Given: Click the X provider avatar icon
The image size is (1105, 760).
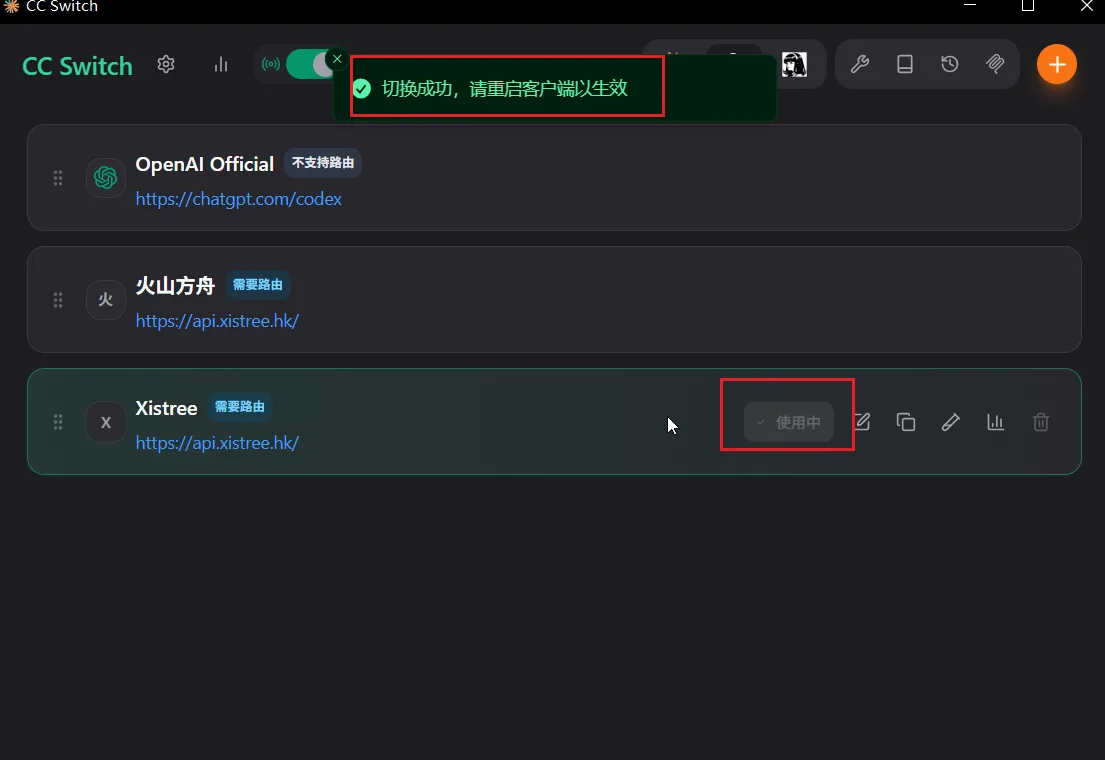Looking at the screenshot, I should click(106, 422).
